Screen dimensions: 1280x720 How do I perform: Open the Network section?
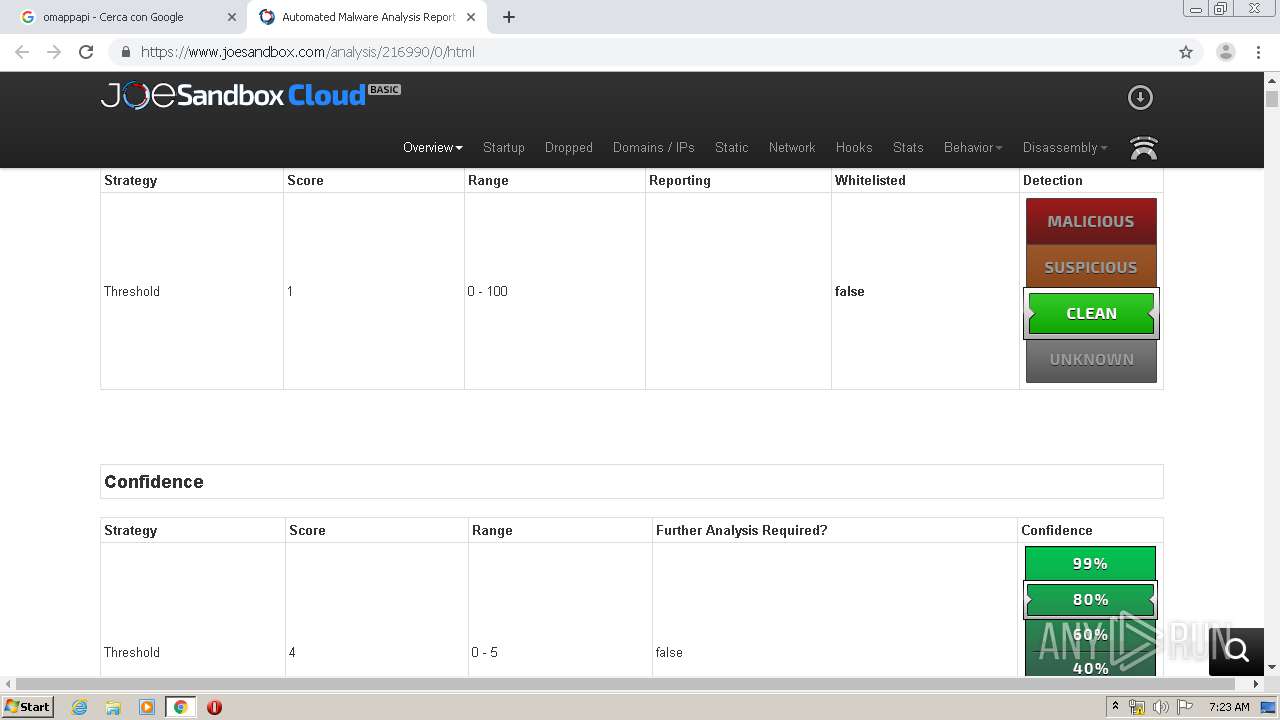coord(792,147)
